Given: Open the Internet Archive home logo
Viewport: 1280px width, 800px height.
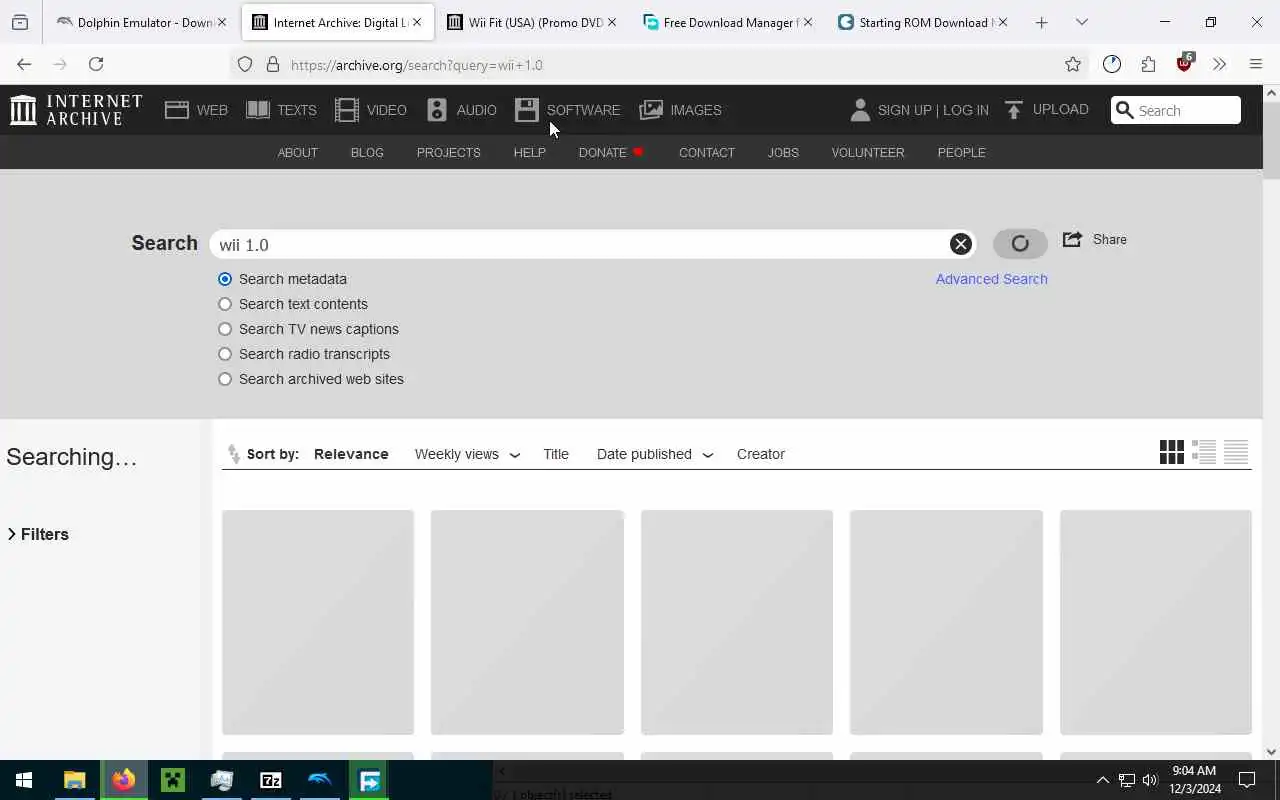Looking at the screenshot, I should pyautogui.click(x=76, y=110).
